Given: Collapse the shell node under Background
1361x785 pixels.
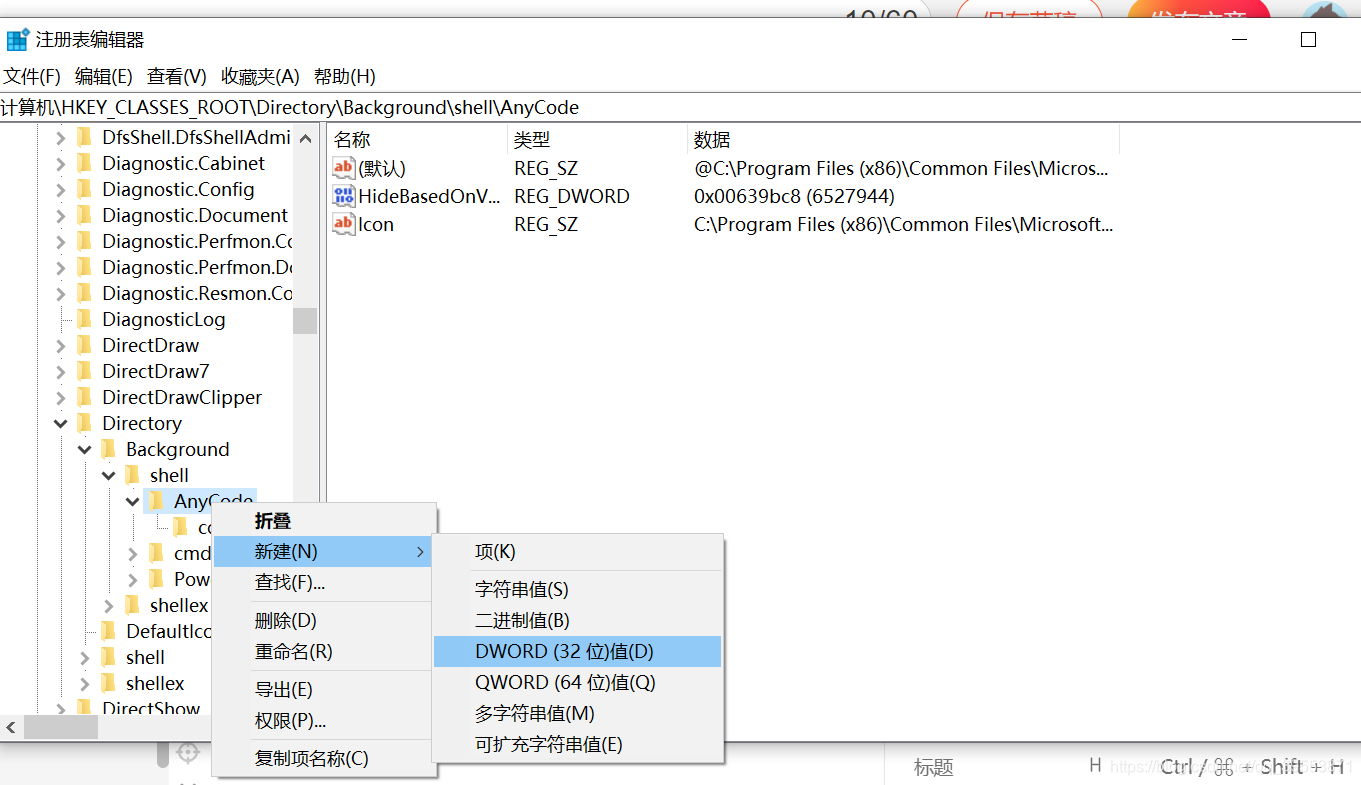Looking at the screenshot, I should [x=109, y=475].
